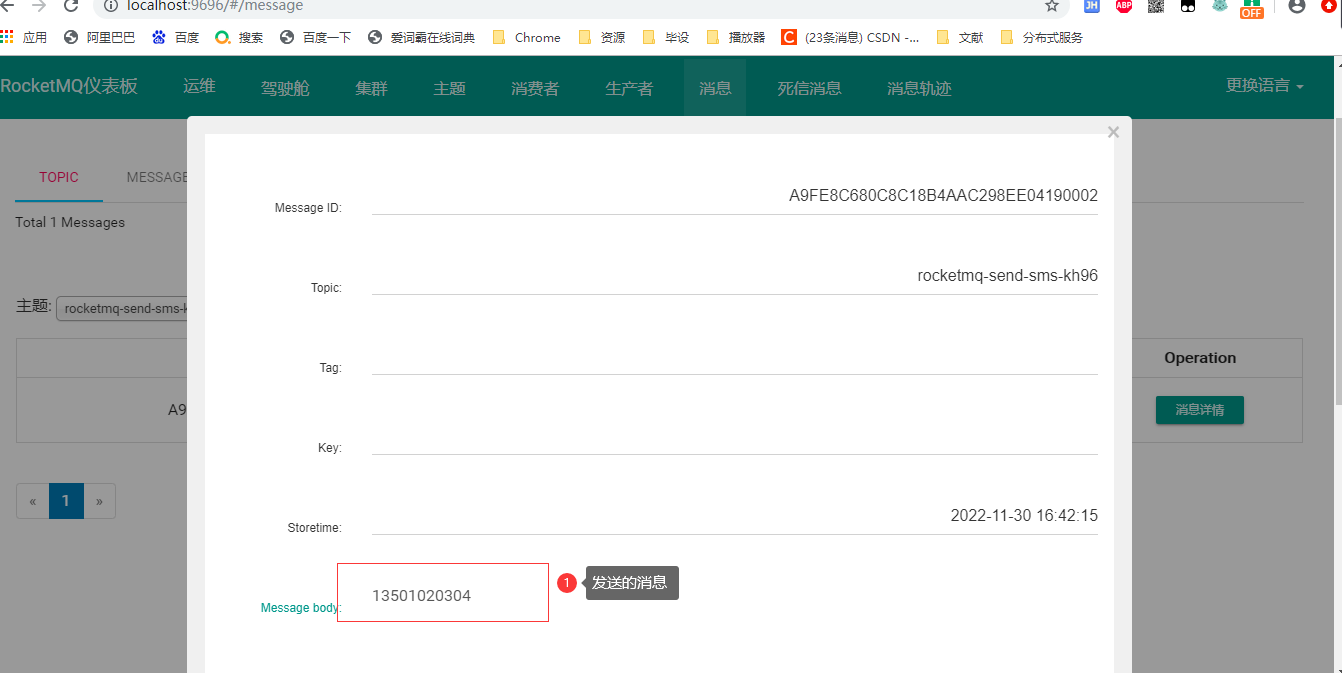Click the bookmark star icon in address bar
Screen dimensions: 1342x673
(x=1051, y=6)
